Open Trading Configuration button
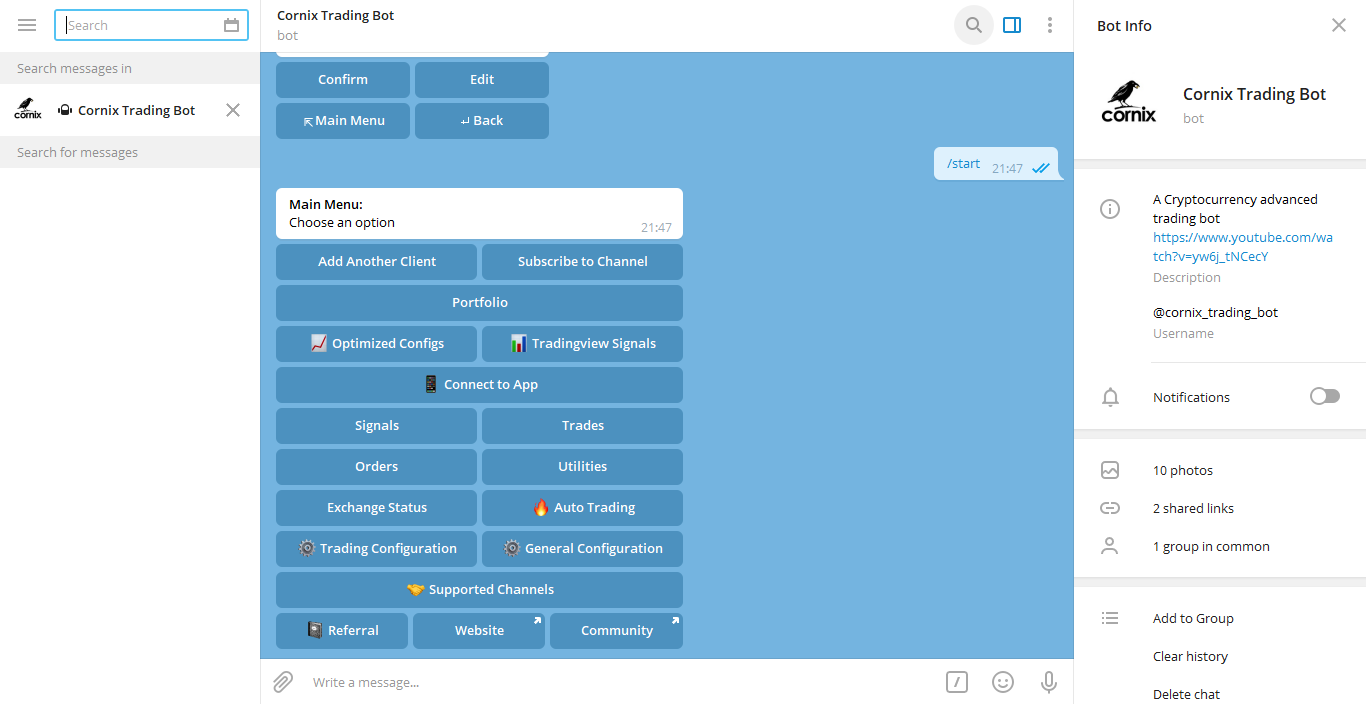Screen dimensions: 1366x704 (377, 548)
